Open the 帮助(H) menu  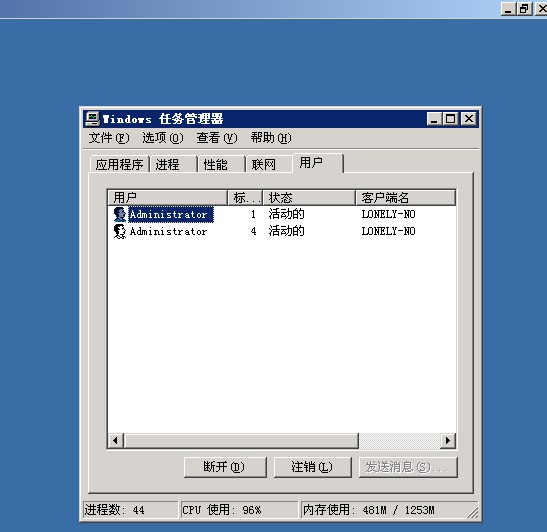[271, 138]
